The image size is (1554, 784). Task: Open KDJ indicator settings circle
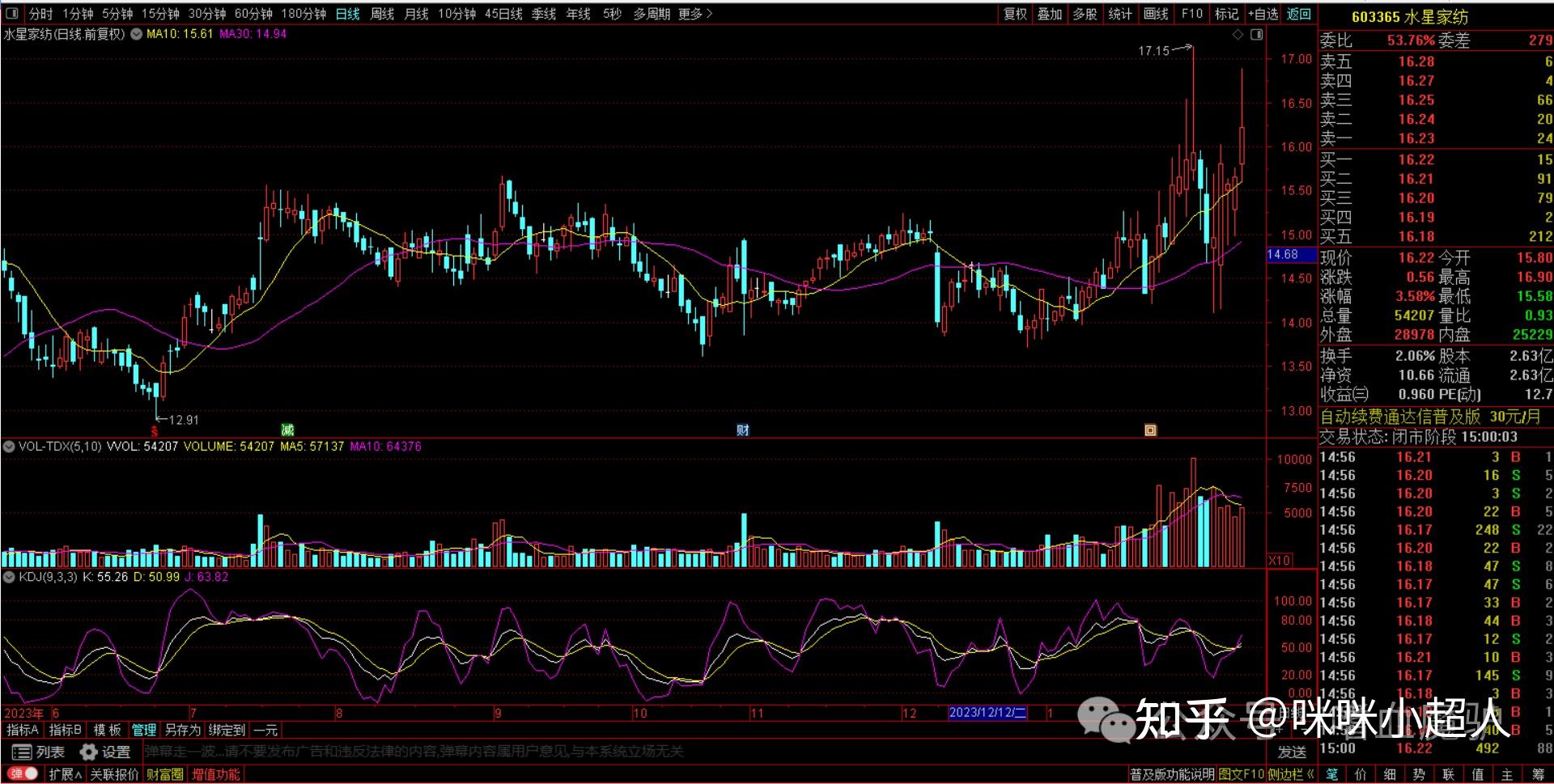click(x=9, y=577)
